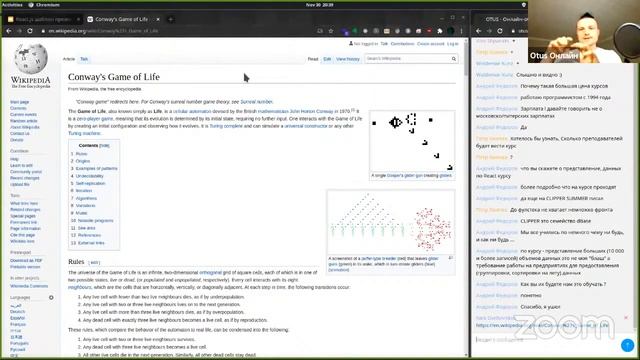Go back in the Wikipedia browser window
Image resolution: width=640 pixels, height=360 pixels.
pyautogui.click(x=9, y=31)
